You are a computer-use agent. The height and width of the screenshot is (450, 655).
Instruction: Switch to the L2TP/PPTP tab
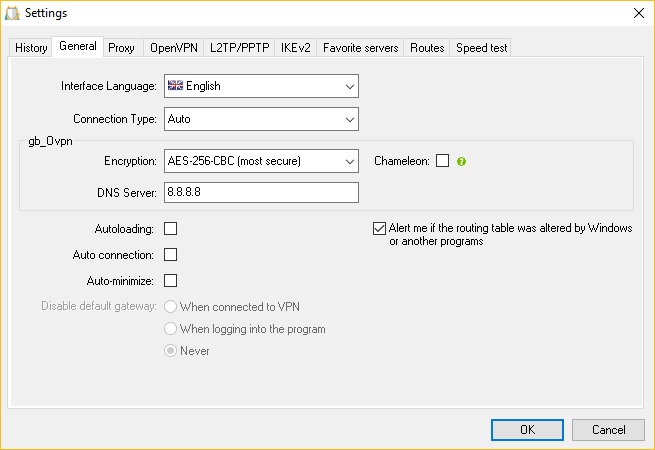239,48
